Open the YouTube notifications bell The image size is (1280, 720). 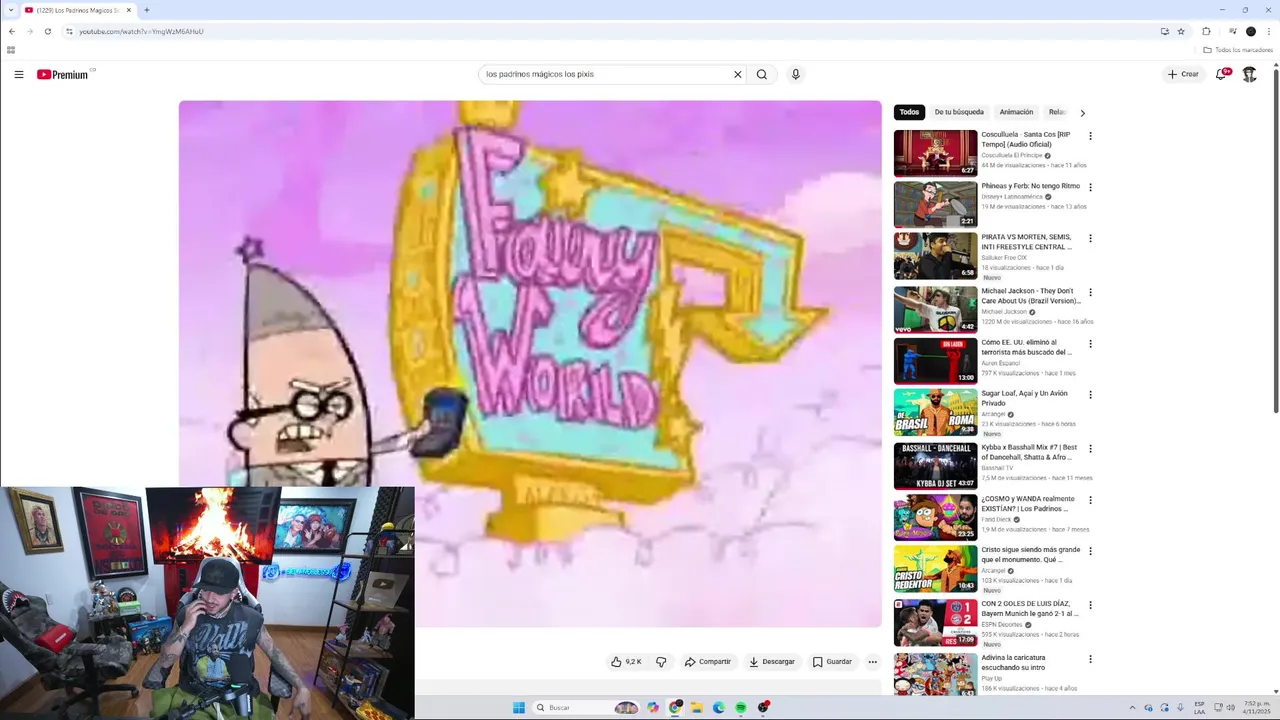pos(1222,74)
